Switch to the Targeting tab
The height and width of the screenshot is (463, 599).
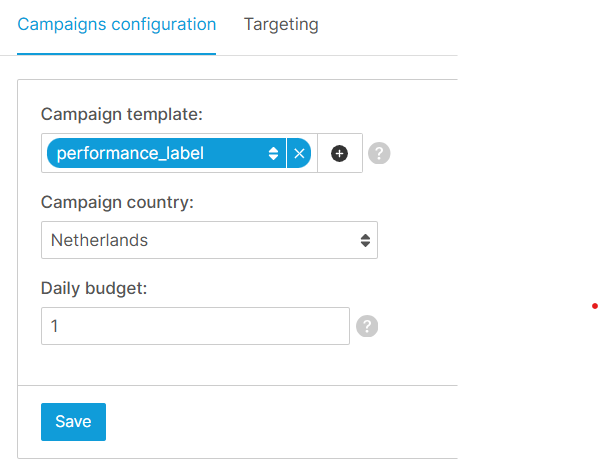281,24
